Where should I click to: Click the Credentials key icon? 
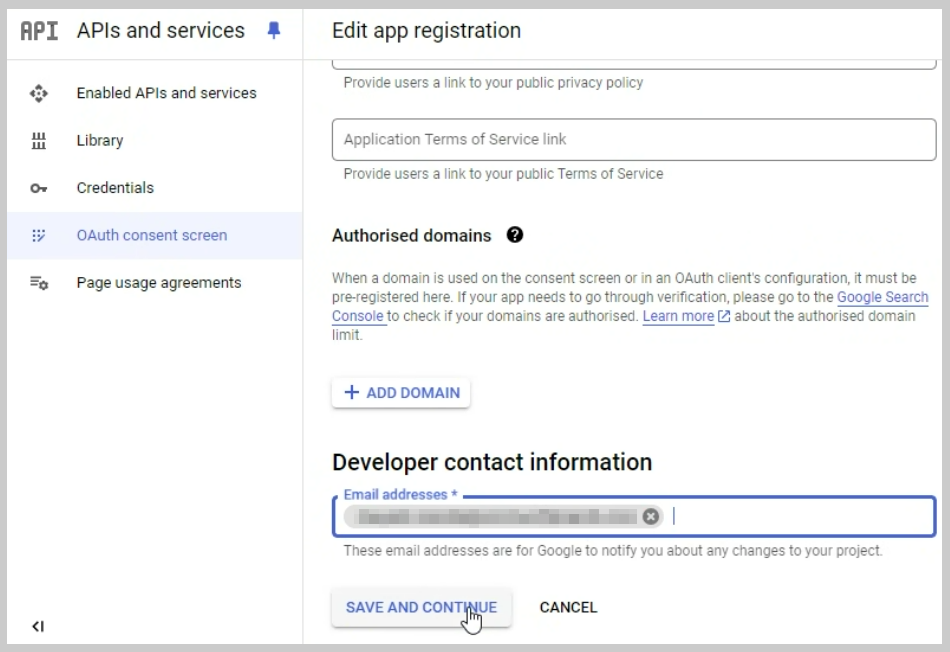click(x=39, y=188)
